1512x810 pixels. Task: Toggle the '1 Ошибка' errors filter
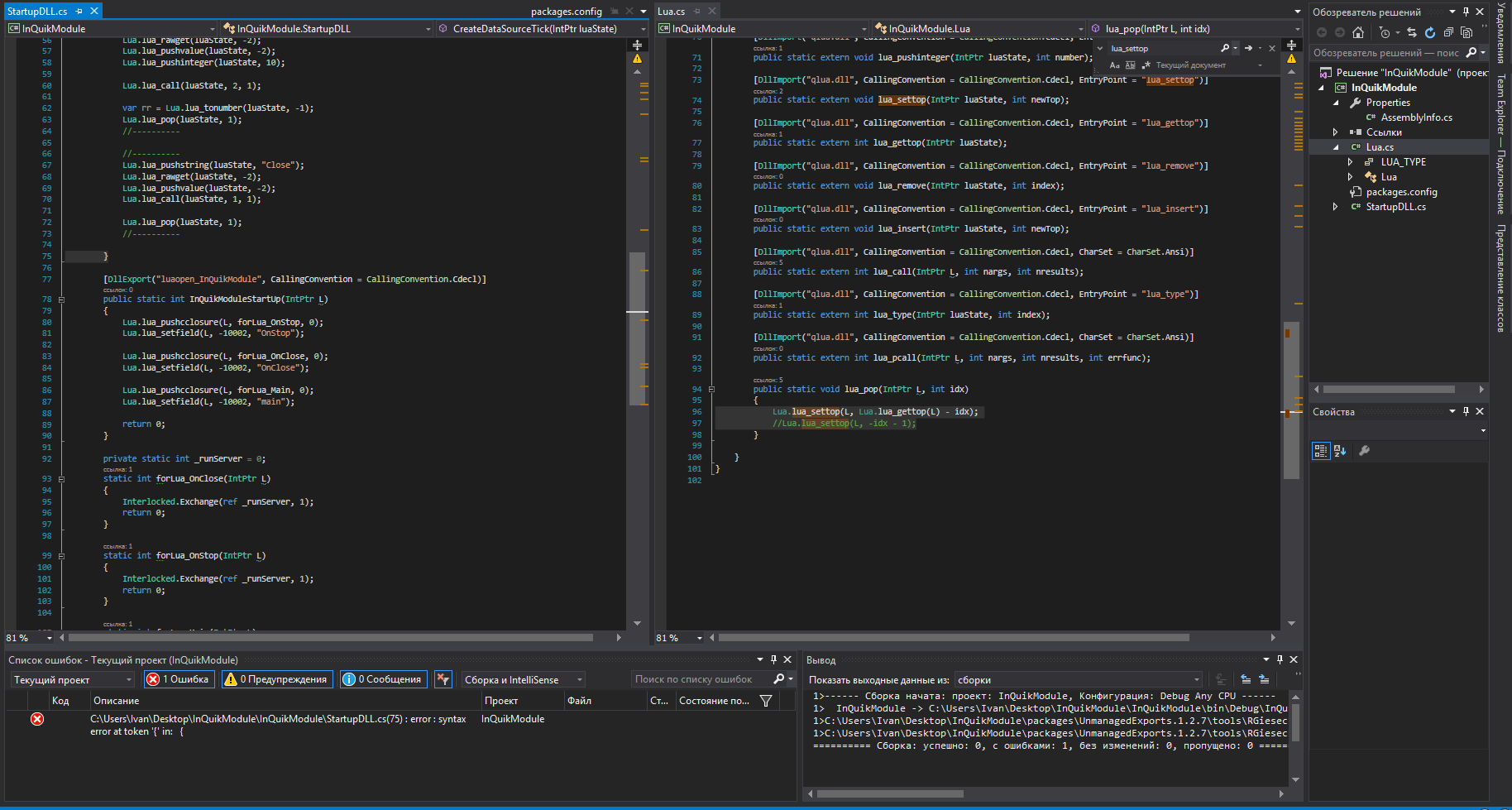tap(178, 679)
